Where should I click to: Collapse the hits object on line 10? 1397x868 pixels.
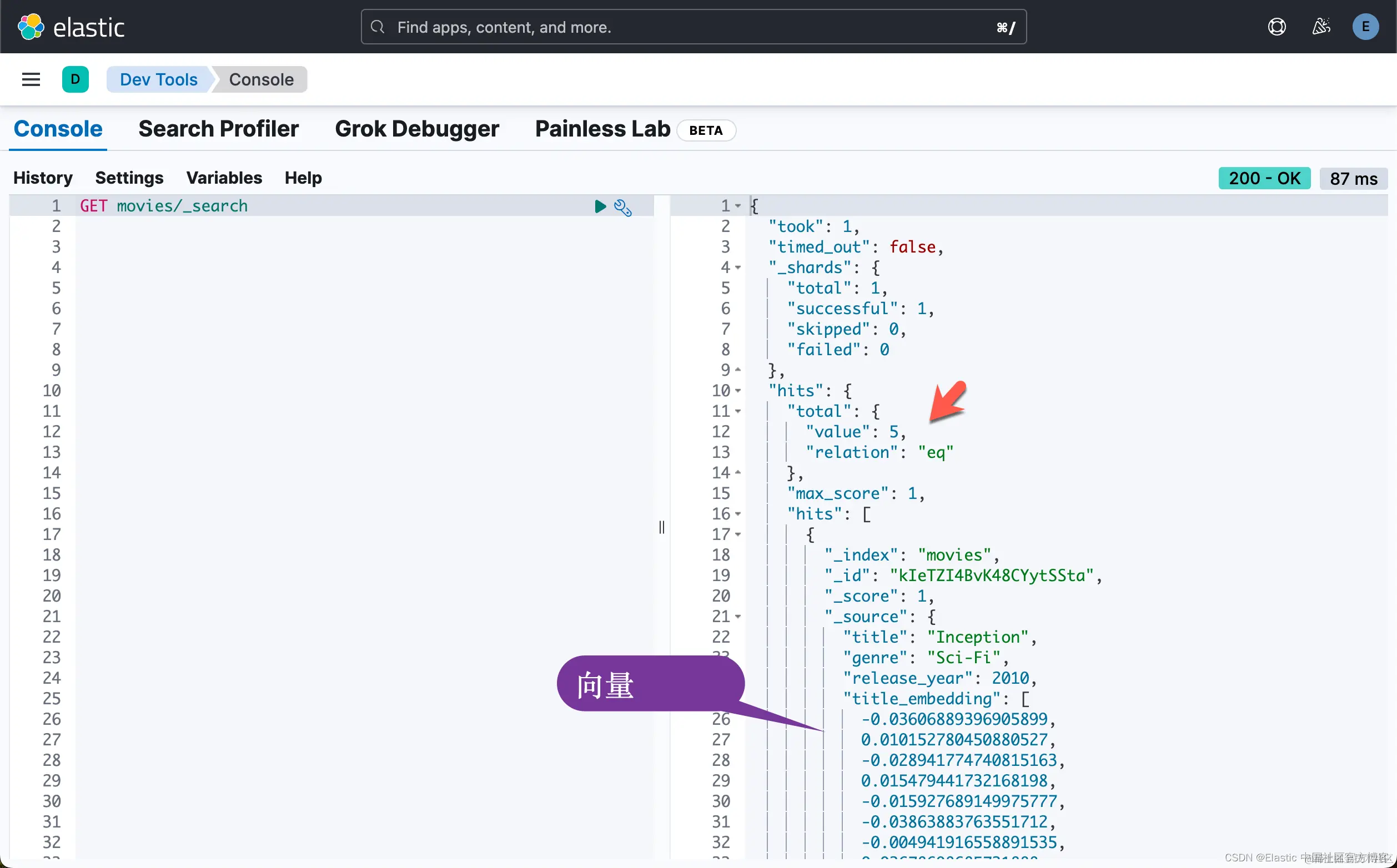click(738, 391)
